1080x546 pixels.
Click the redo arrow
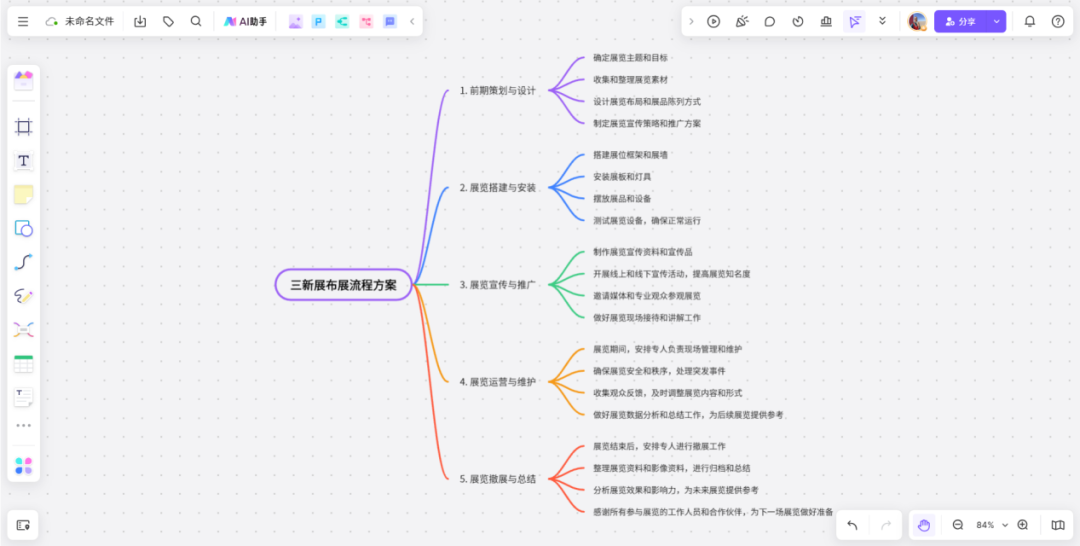point(886,525)
